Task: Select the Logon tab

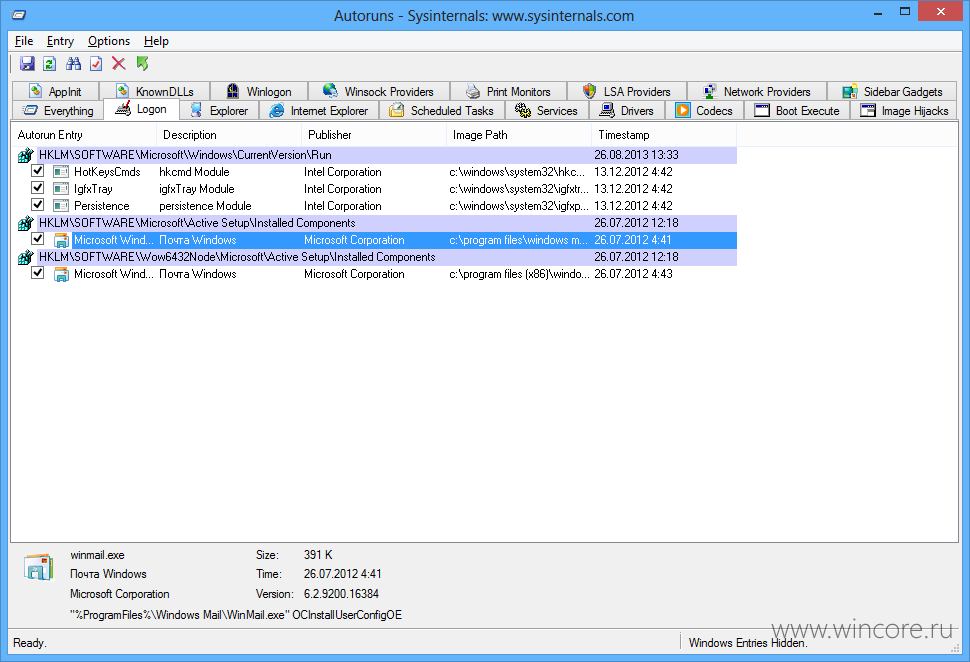Action: click(x=142, y=109)
